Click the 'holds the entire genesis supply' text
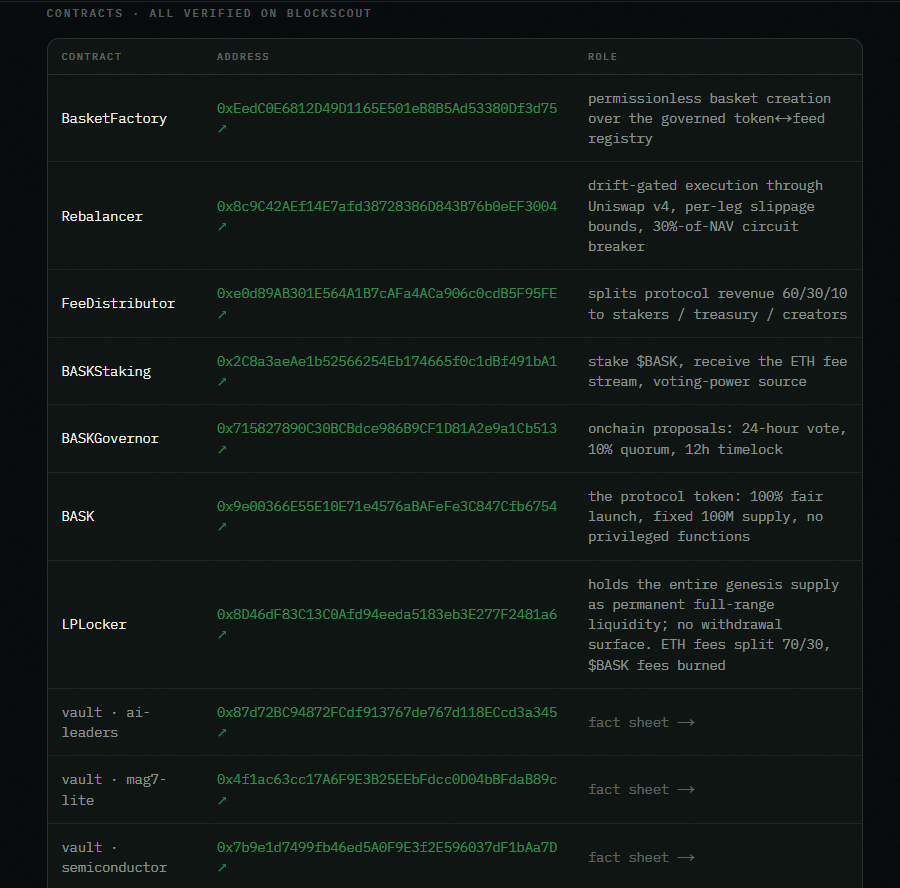 (713, 584)
